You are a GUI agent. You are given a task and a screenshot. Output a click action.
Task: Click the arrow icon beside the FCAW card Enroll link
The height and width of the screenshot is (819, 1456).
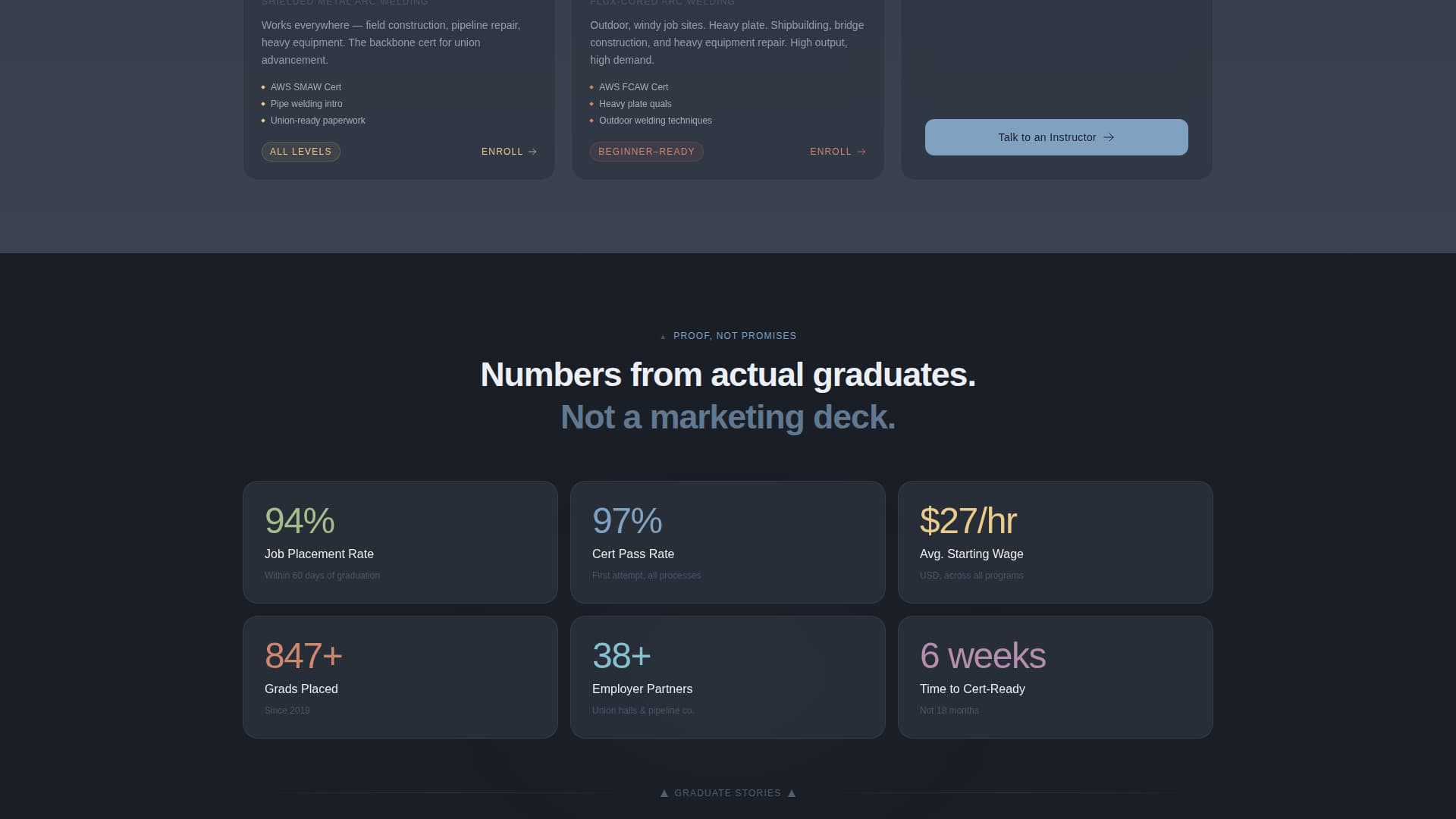(x=861, y=152)
